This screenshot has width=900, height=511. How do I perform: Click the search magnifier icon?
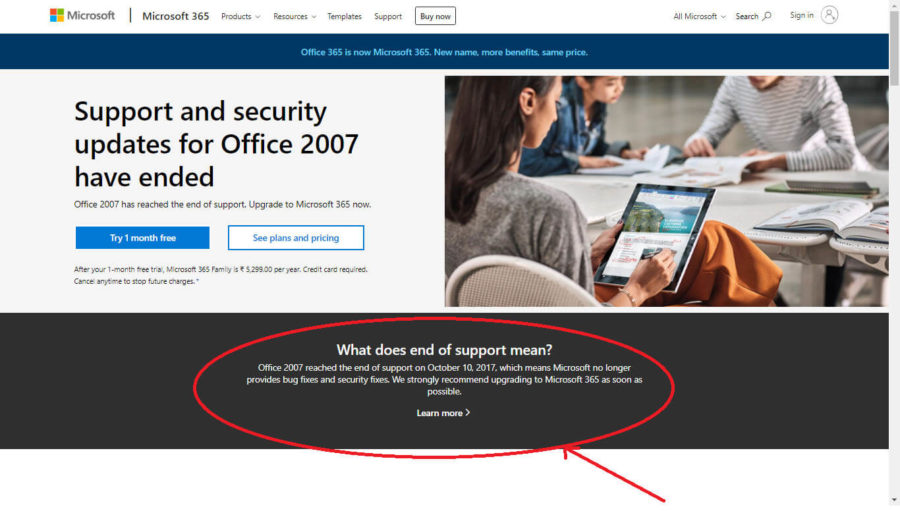point(767,16)
